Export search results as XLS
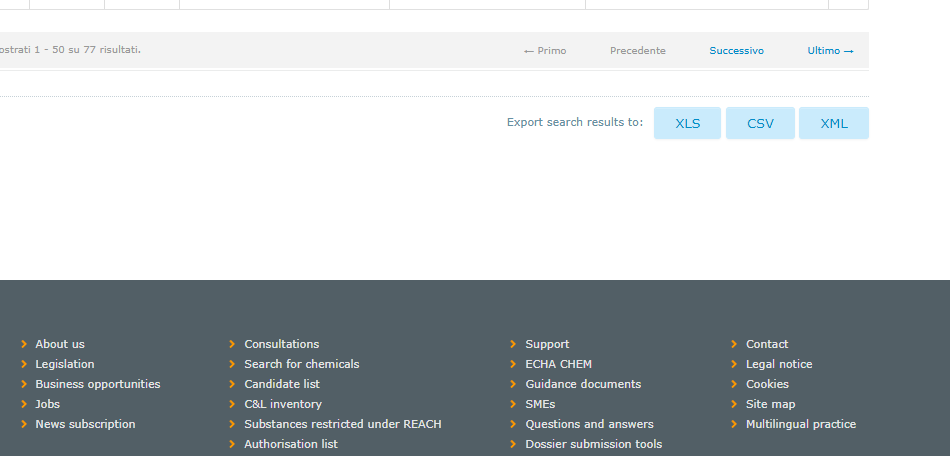Screen dimensions: 950x456 (x=687, y=123)
